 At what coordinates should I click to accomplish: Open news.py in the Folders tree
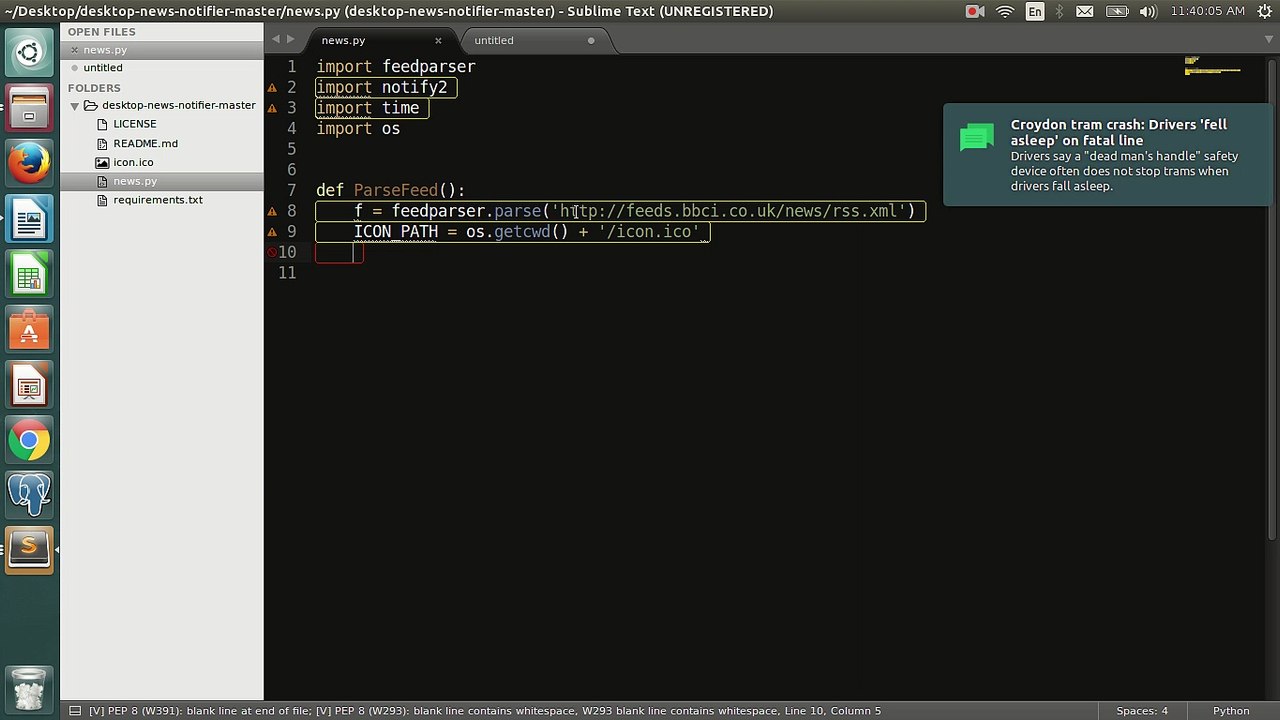point(135,181)
